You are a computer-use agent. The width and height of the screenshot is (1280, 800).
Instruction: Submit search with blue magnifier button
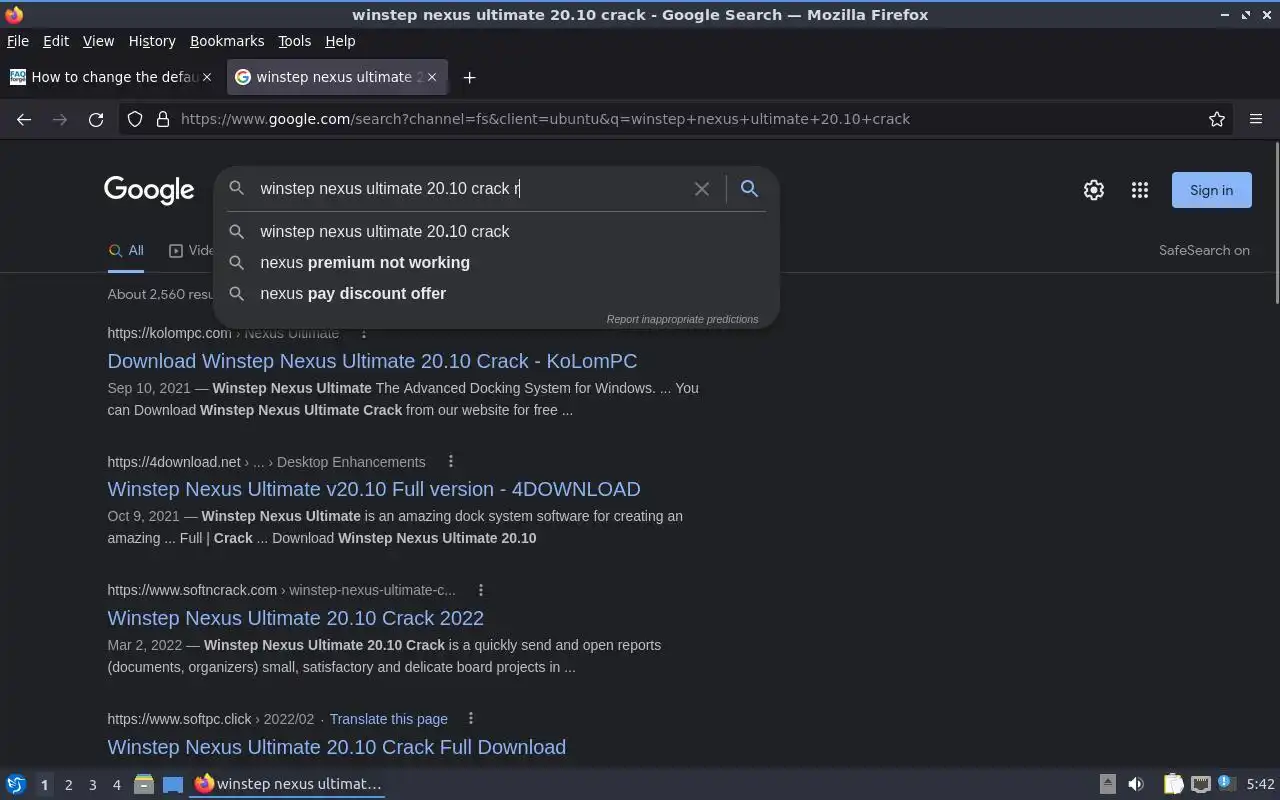[x=749, y=189]
